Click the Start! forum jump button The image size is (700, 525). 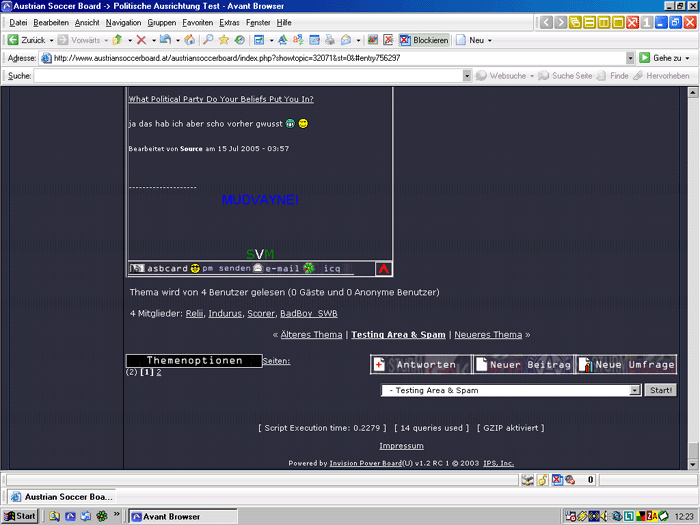659,390
